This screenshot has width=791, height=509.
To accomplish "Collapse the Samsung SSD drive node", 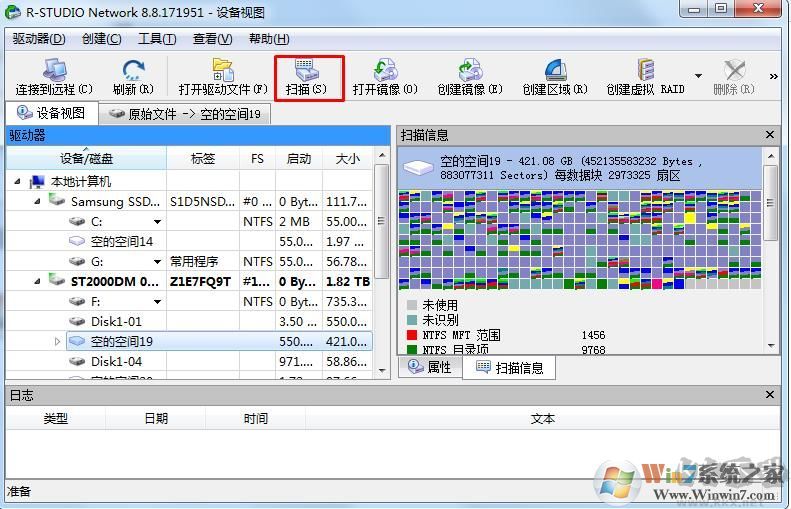I will click(x=37, y=201).
